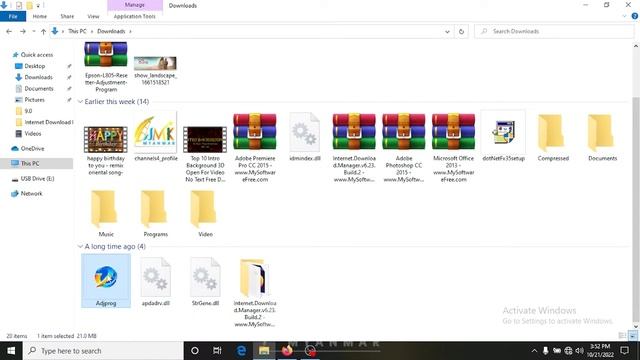Open the Help question mark icon

tap(635, 16)
